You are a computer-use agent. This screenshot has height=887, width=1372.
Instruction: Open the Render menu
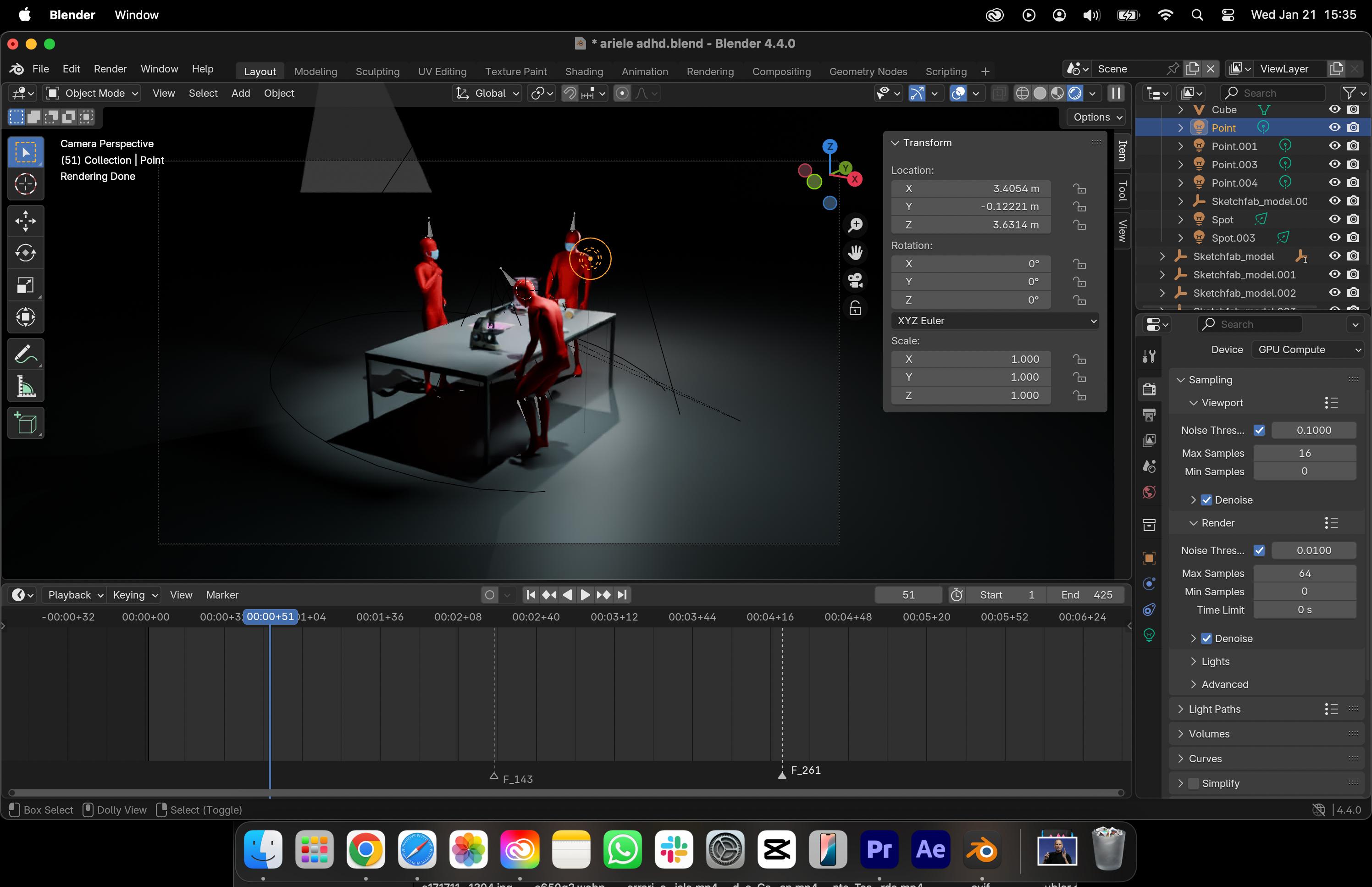(x=110, y=69)
